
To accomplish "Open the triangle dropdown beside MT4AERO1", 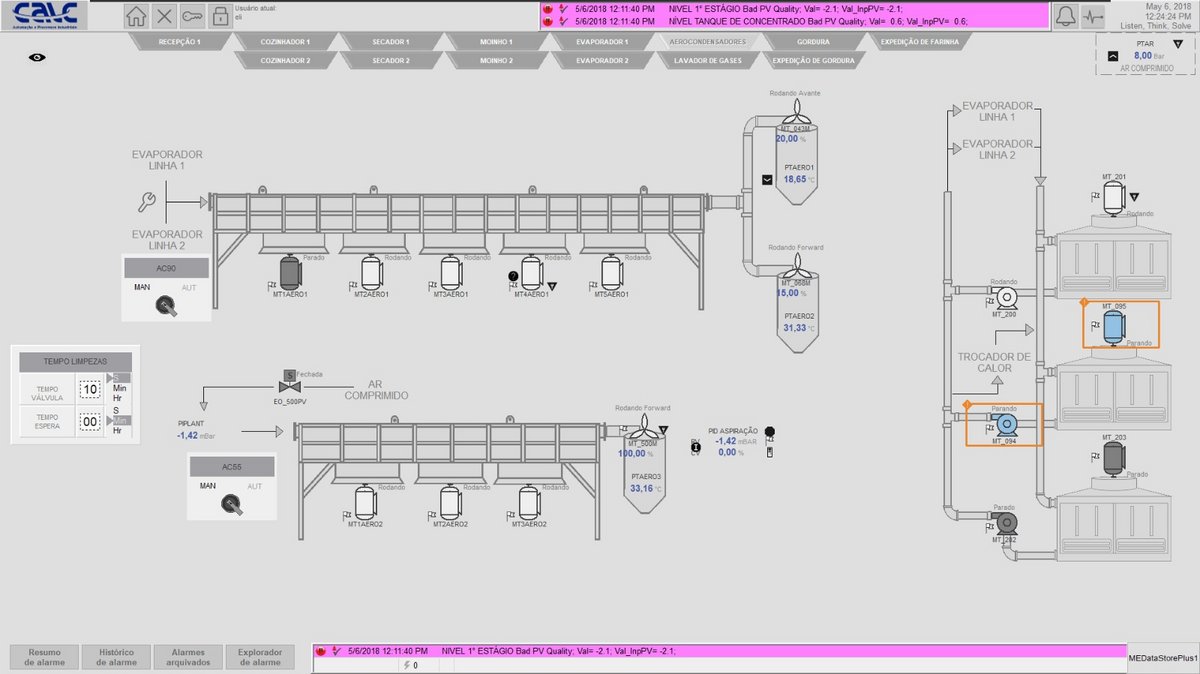I will 551,286.
